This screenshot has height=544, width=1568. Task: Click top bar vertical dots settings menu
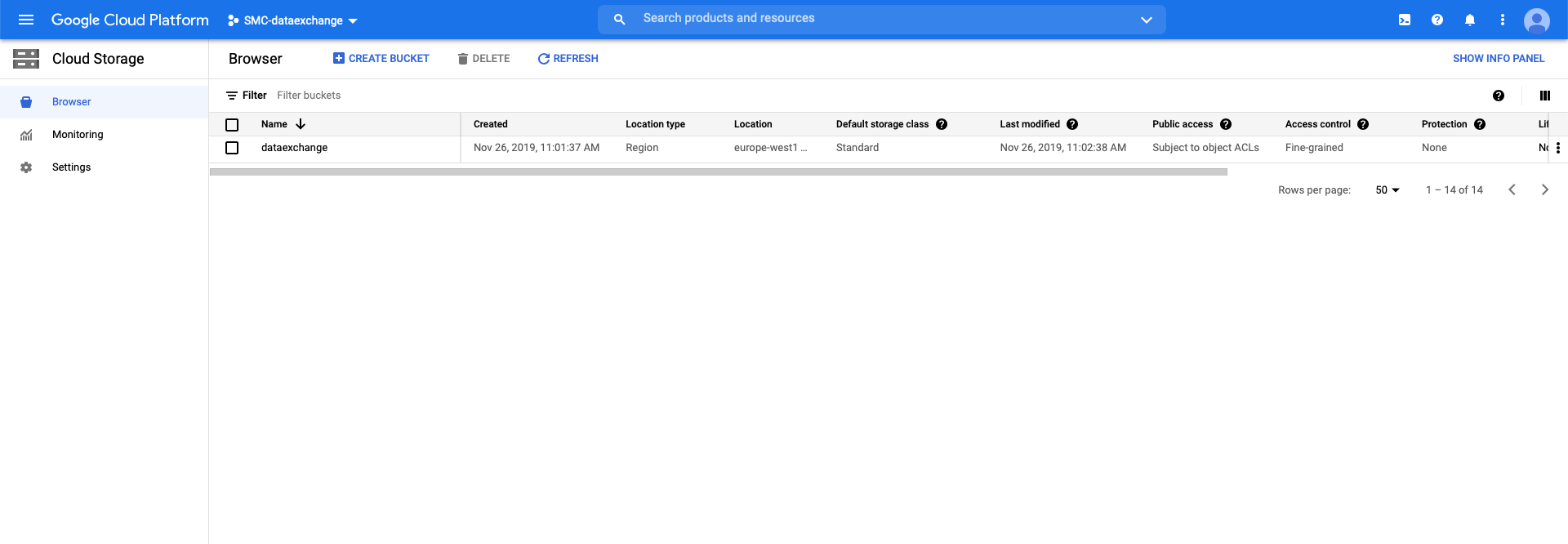tap(1503, 20)
